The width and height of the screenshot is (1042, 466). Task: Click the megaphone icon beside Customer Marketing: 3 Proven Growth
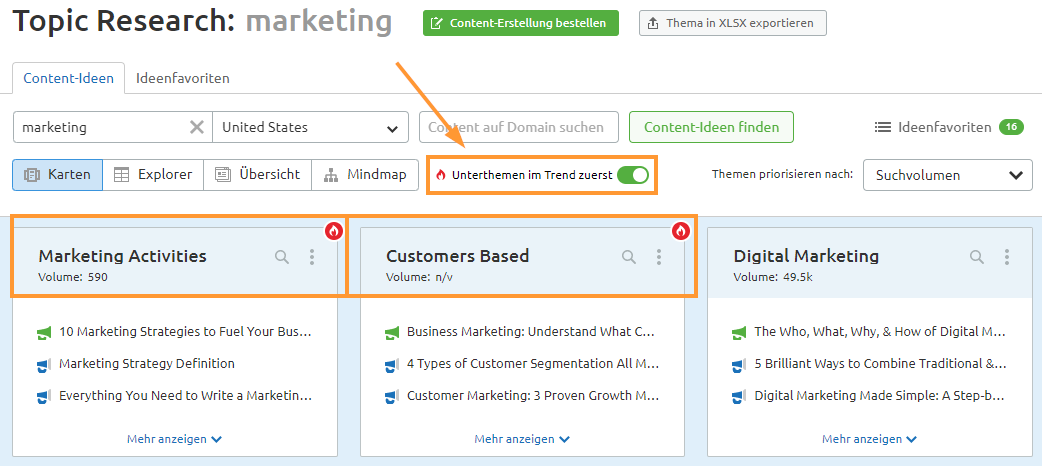tap(391, 396)
